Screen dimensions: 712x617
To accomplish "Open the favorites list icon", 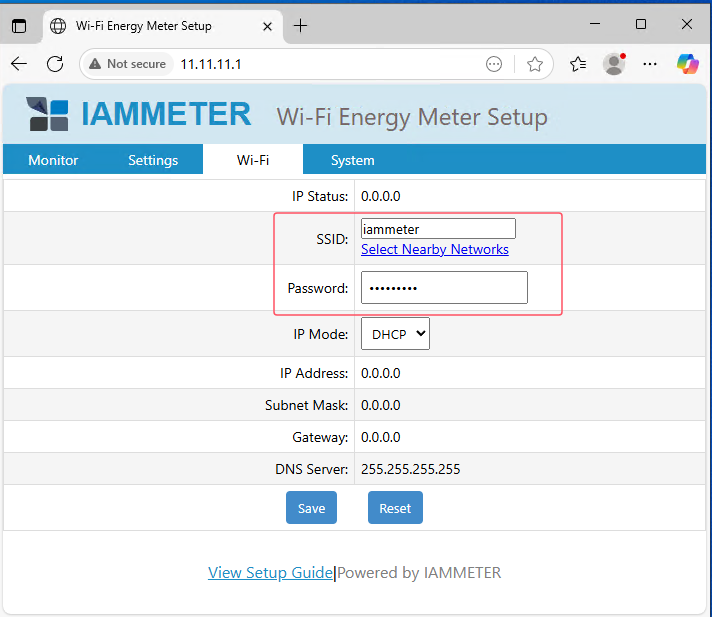I will coord(578,64).
